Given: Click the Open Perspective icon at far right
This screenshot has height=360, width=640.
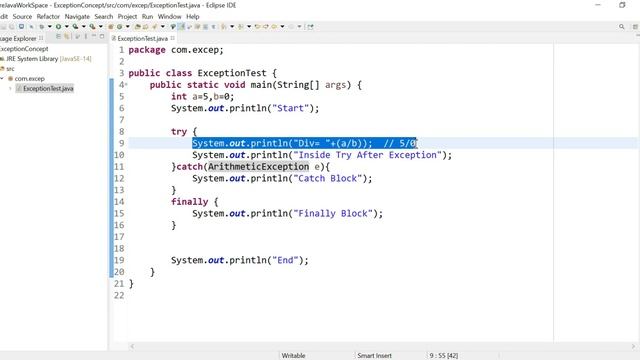Looking at the screenshot, I should coord(636,27).
